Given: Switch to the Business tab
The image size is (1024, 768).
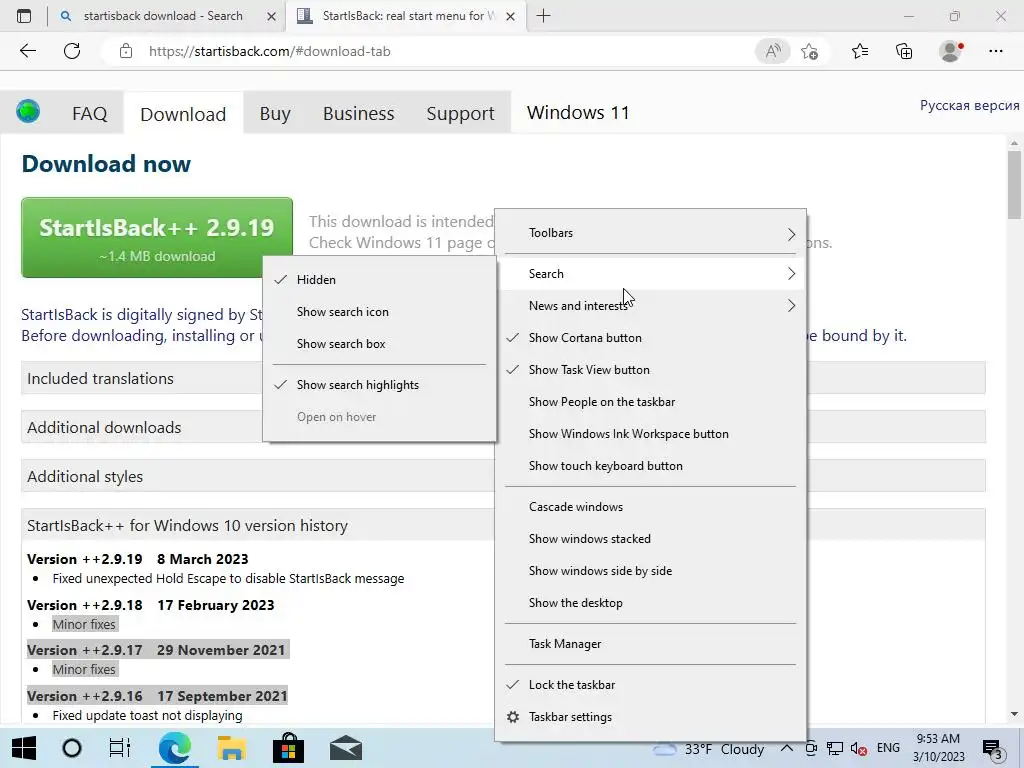Looking at the screenshot, I should [x=359, y=113].
